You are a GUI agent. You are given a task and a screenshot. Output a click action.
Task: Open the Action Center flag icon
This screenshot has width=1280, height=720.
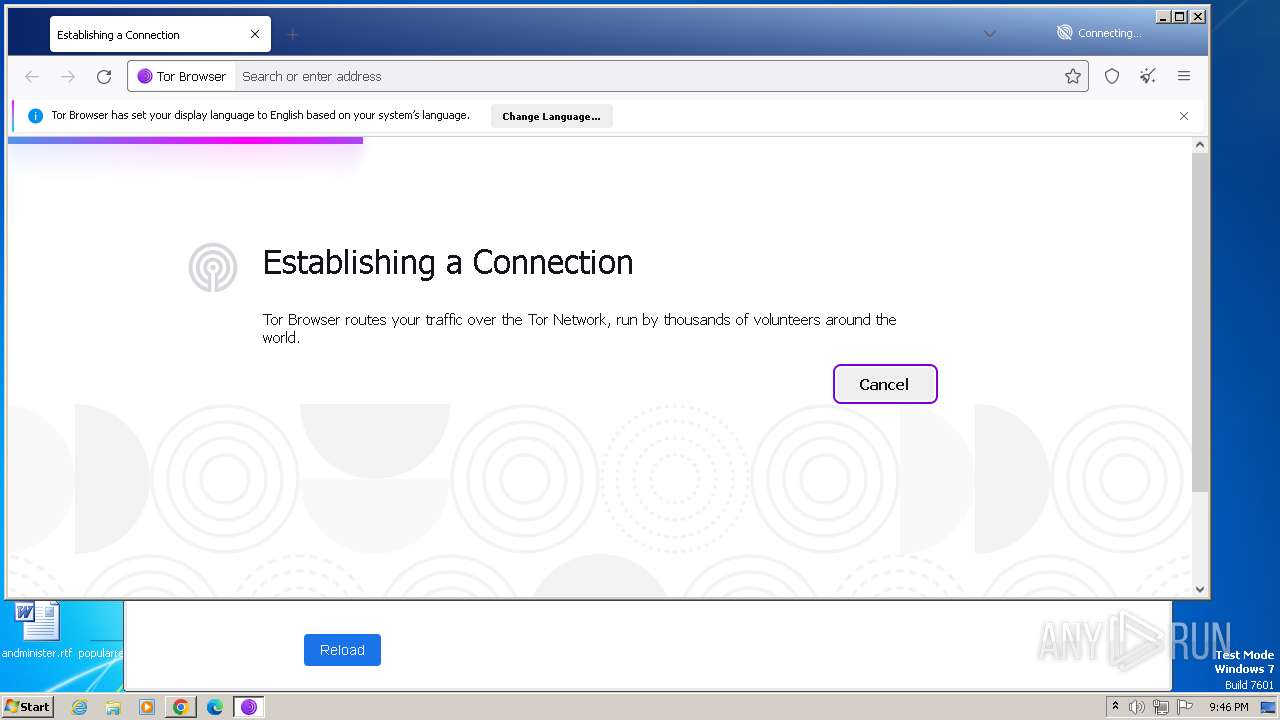(1185, 707)
